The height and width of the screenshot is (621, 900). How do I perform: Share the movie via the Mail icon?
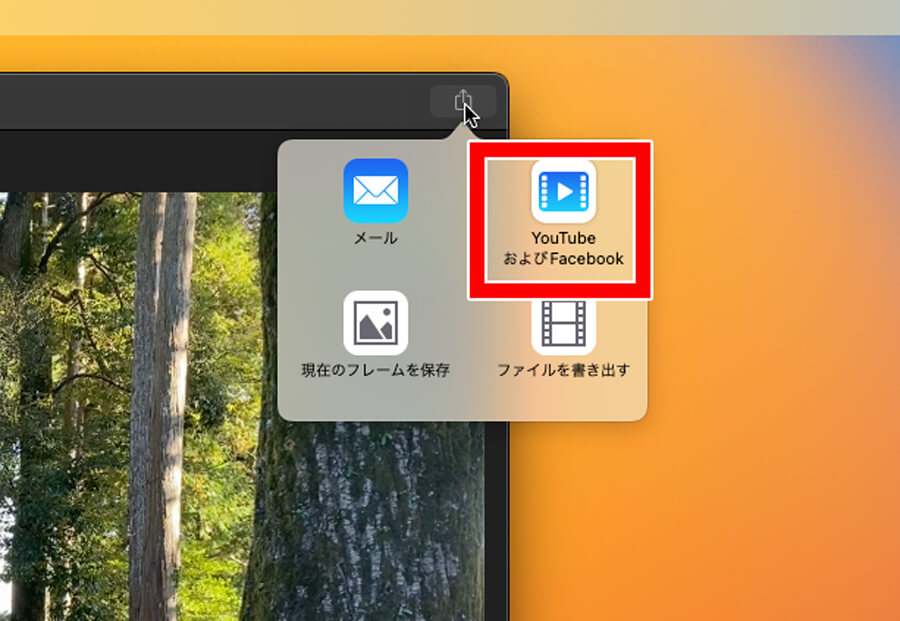pos(376,191)
